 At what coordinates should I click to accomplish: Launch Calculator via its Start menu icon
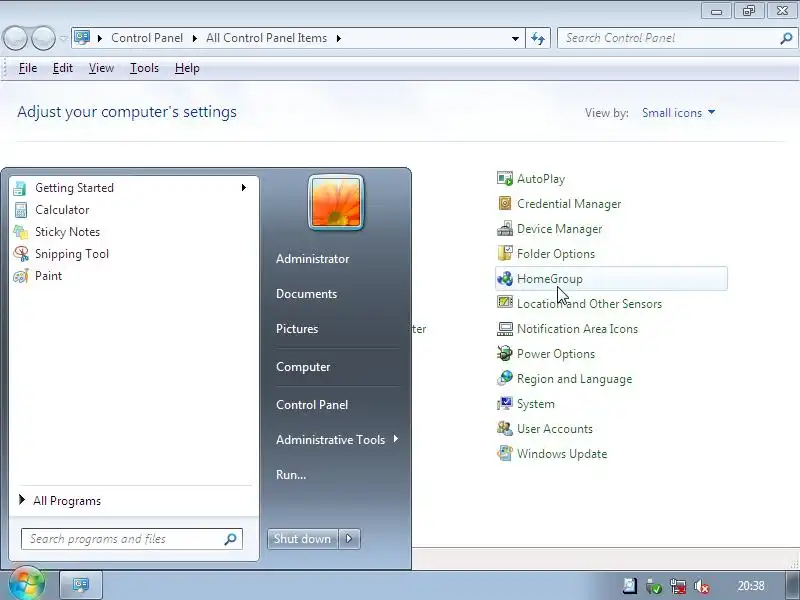click(x=20, y=210)
